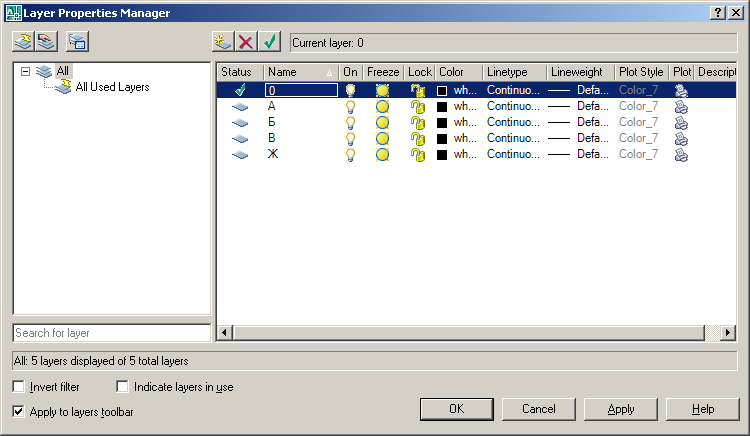
Task: Sort by the Lock column header
Action: click(x=419, y=72)
